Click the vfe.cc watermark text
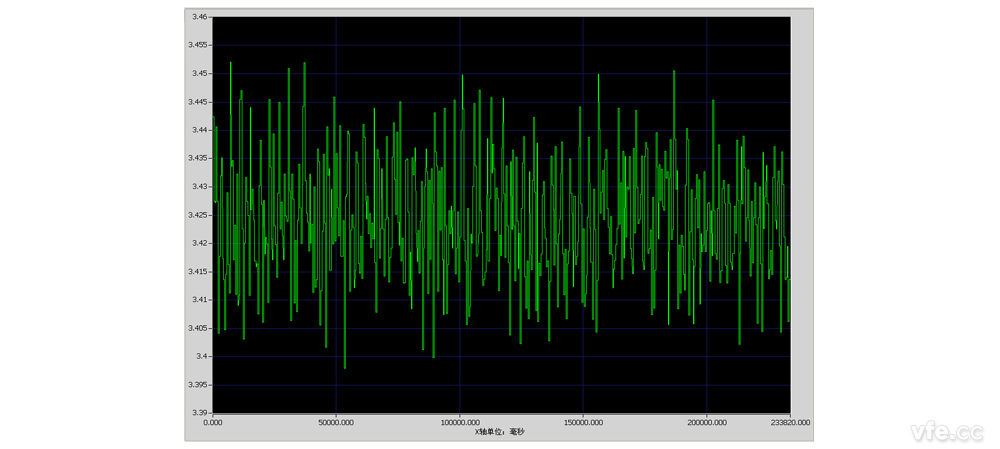 947,431
